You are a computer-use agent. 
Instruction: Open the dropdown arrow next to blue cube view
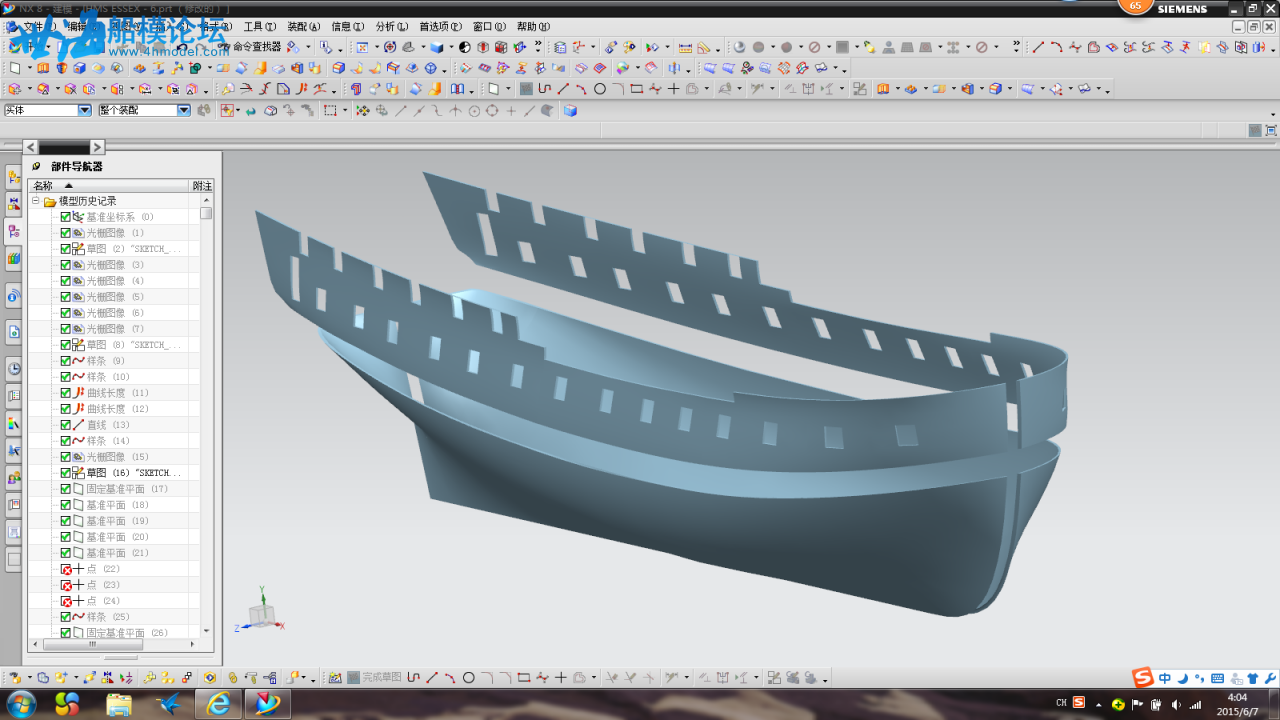click(x=450, y=47)
